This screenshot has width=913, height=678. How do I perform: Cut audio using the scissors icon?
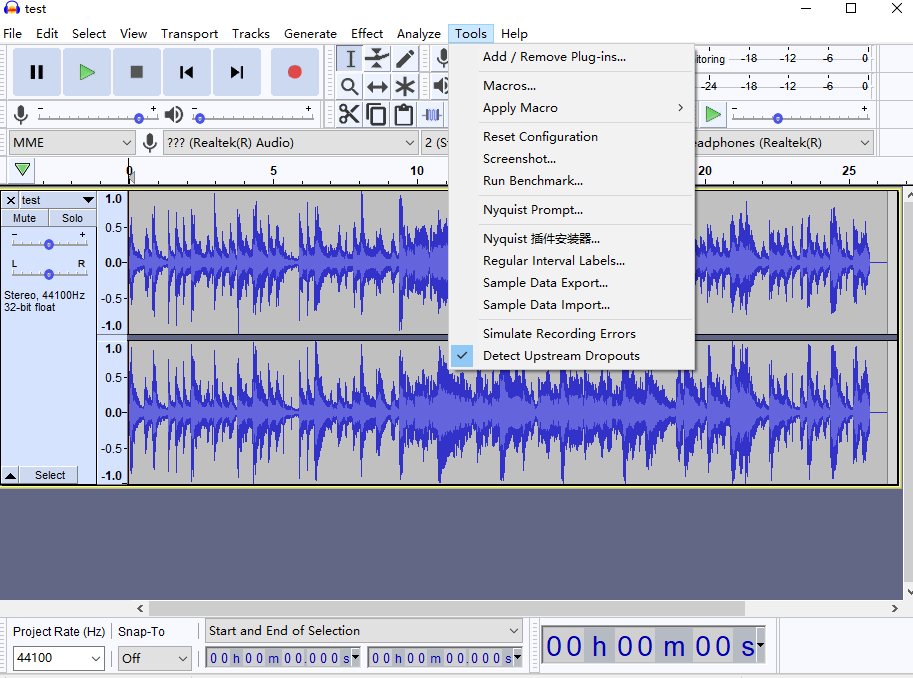click(x=350, y=114)
